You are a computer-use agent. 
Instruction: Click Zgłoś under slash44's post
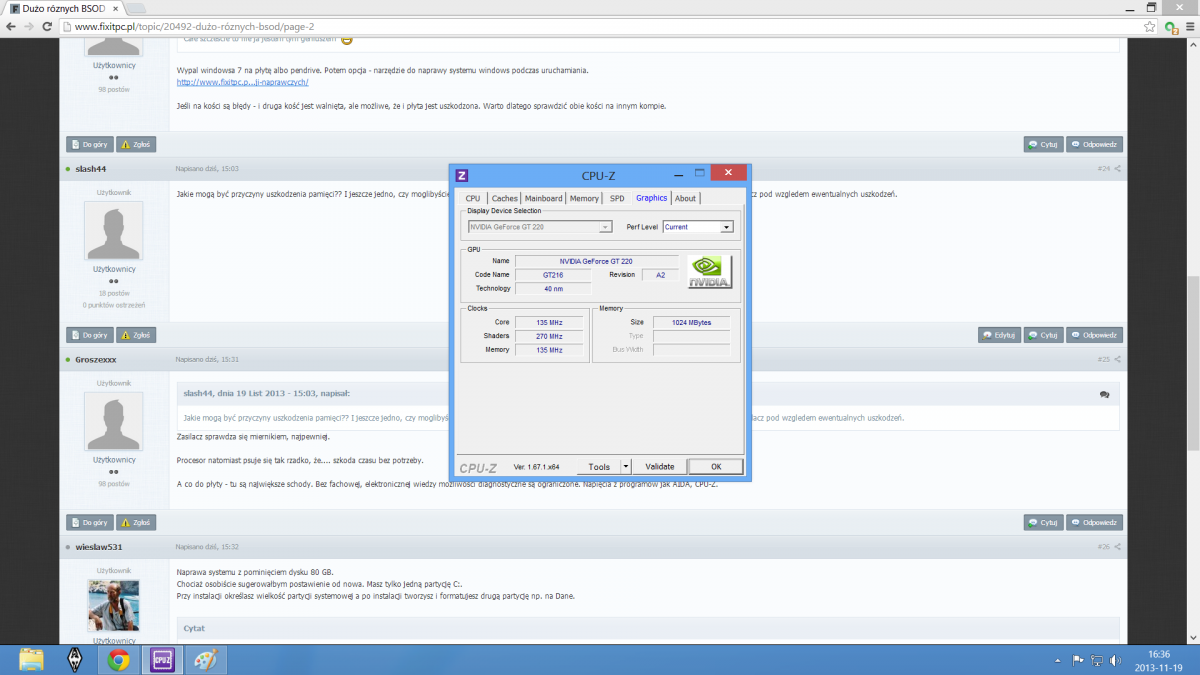point(136,335)
